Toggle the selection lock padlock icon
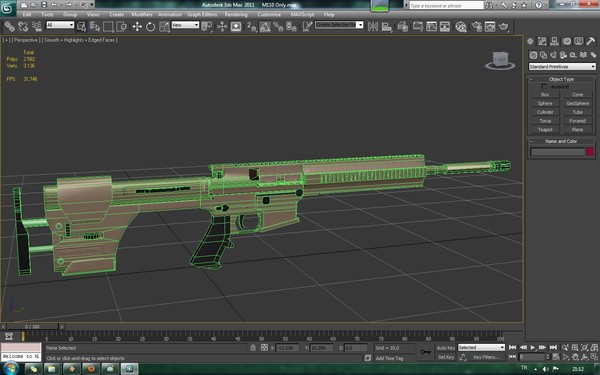This screenshot has height=375, width=600. (253, 347)
